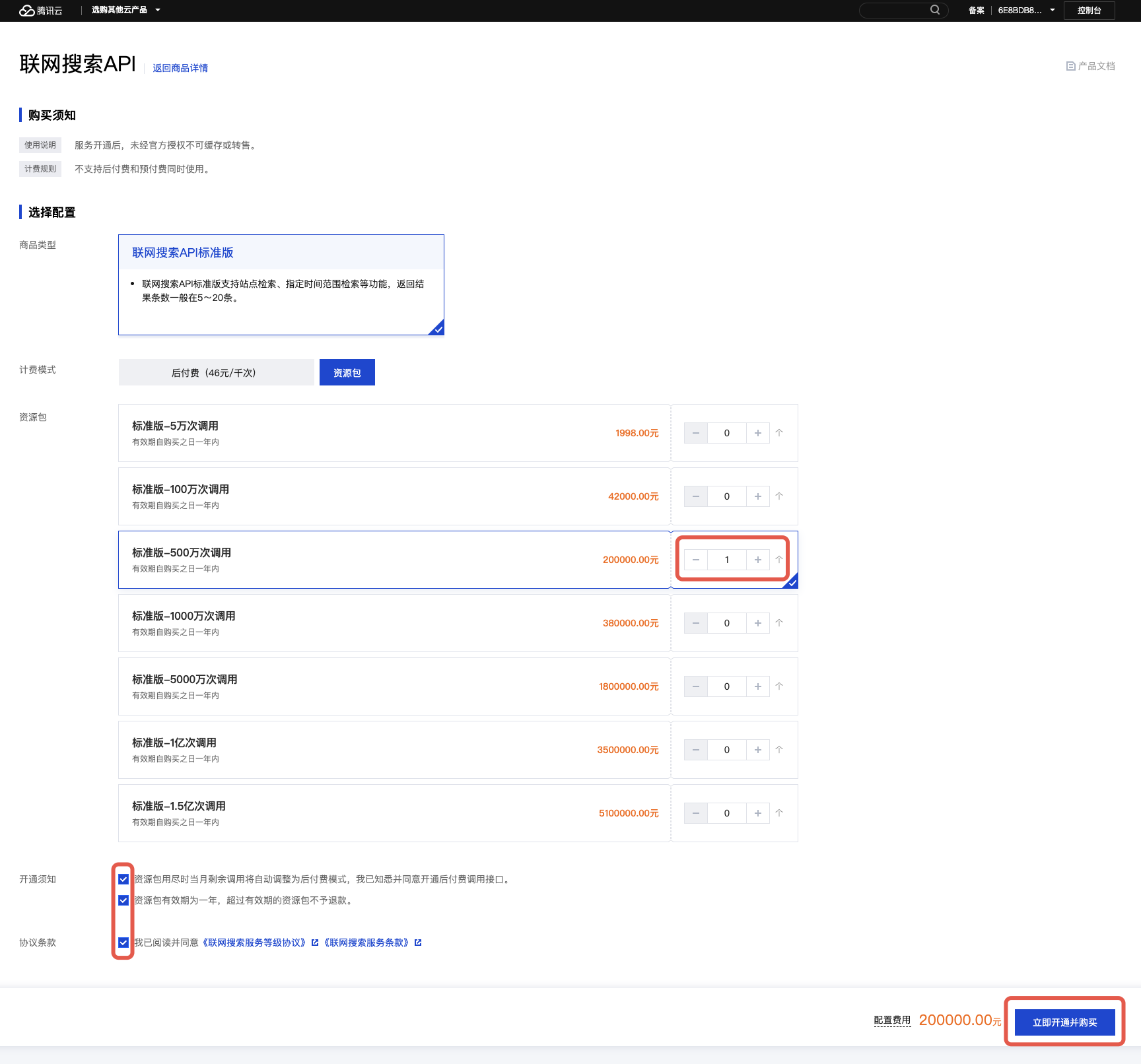This screenshot has width=1141, height=1064.
Task: Open 产品文档 product documentation
Action: tap(1090, 66)
